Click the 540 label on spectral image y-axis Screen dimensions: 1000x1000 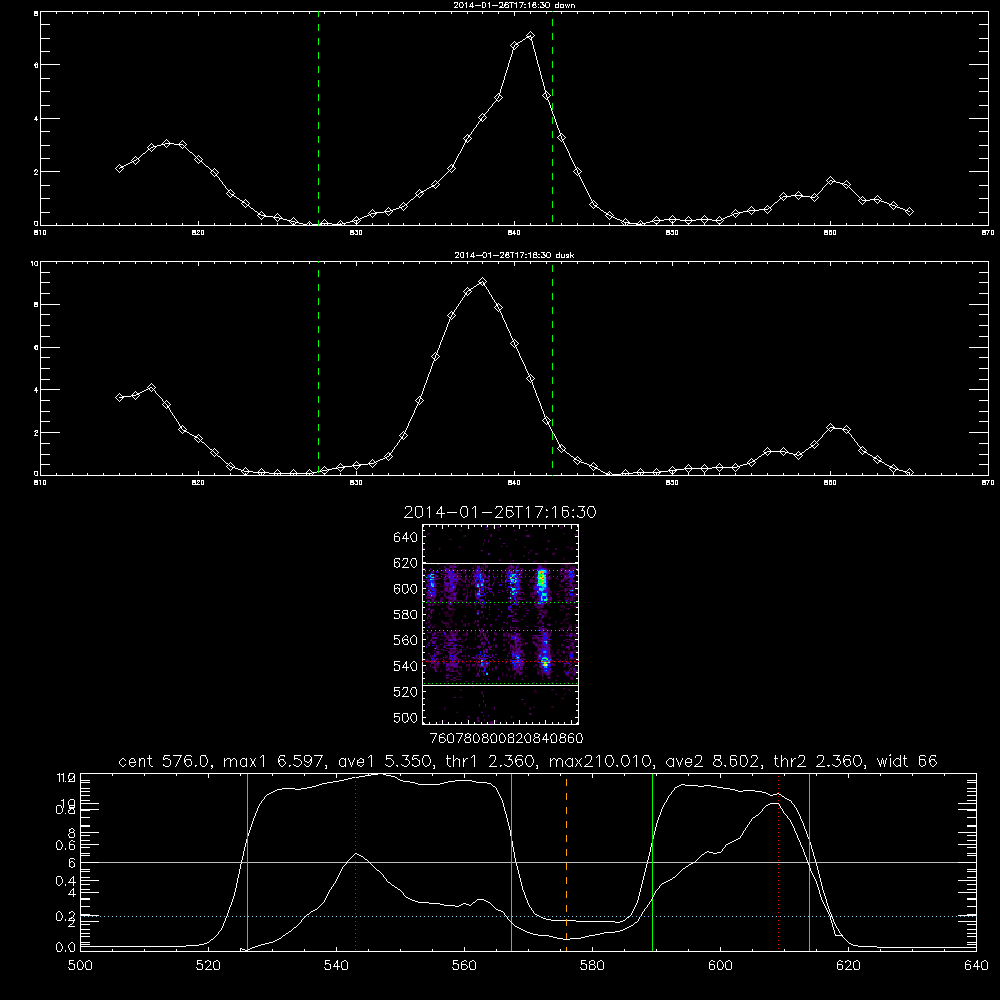(x=406, y=666)
